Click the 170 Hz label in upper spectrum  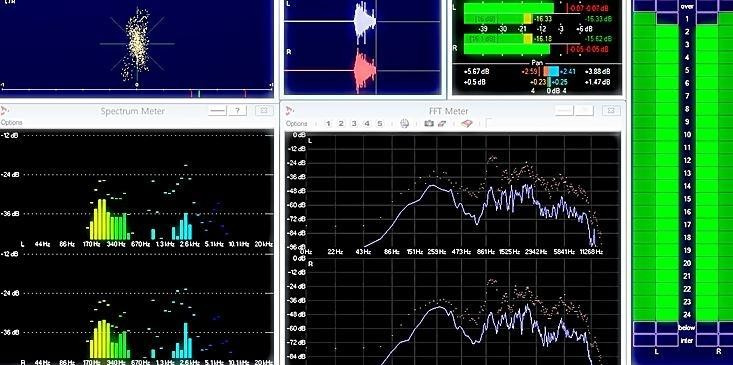pos(91,244)
